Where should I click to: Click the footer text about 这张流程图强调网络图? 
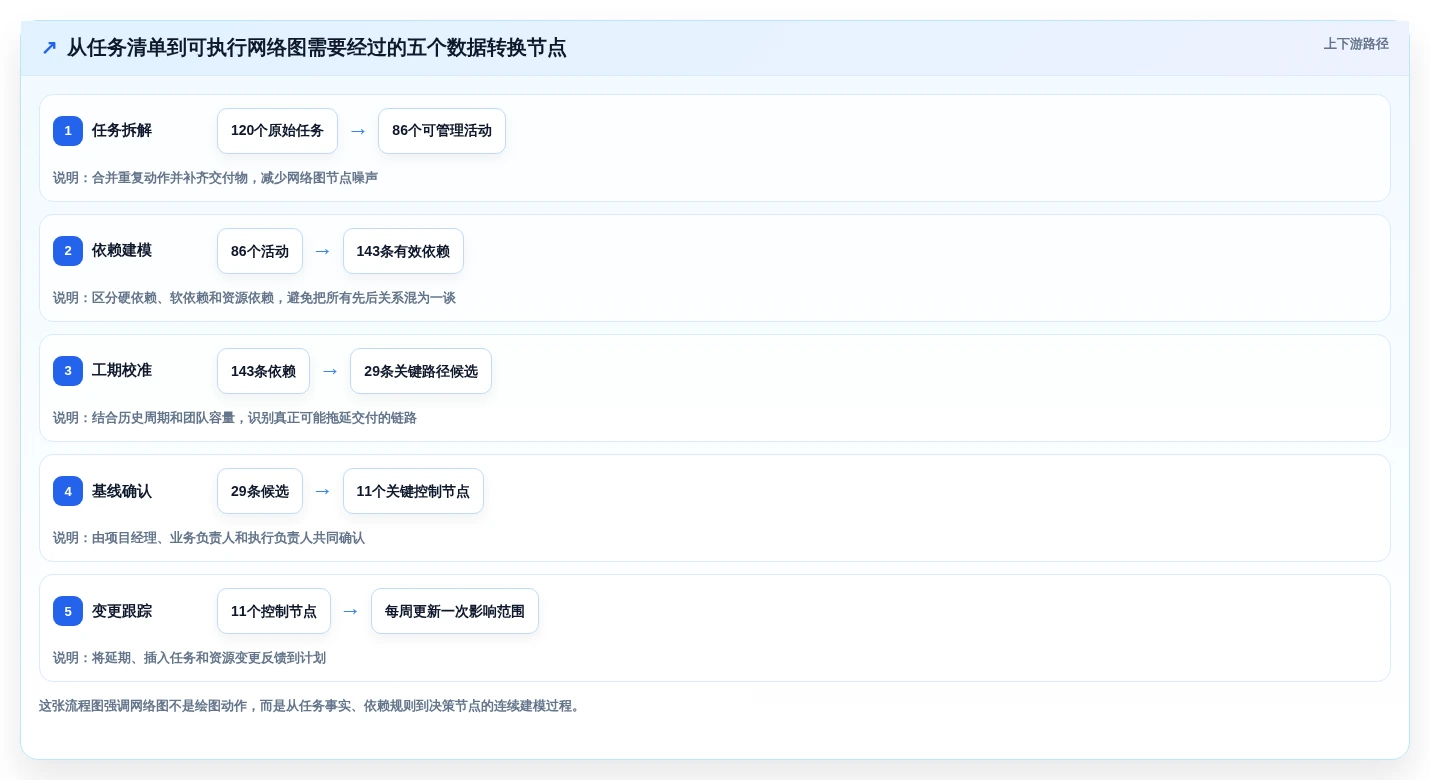[311, 706]
